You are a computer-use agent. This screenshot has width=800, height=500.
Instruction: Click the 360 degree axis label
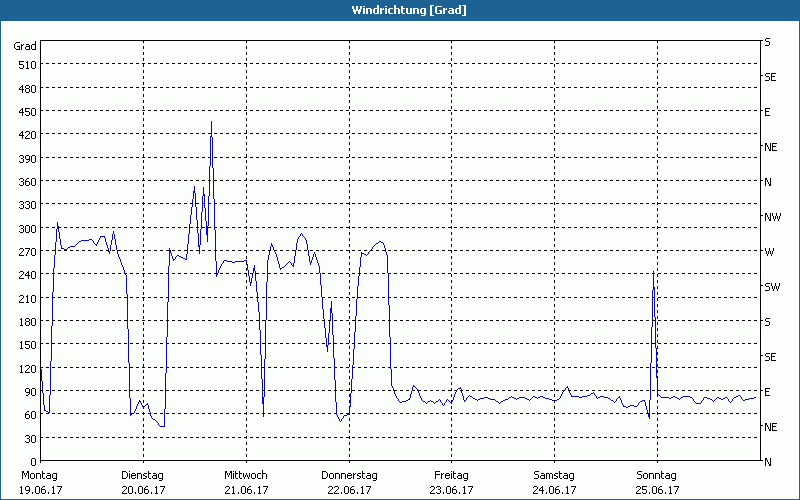tap(25, 182)
